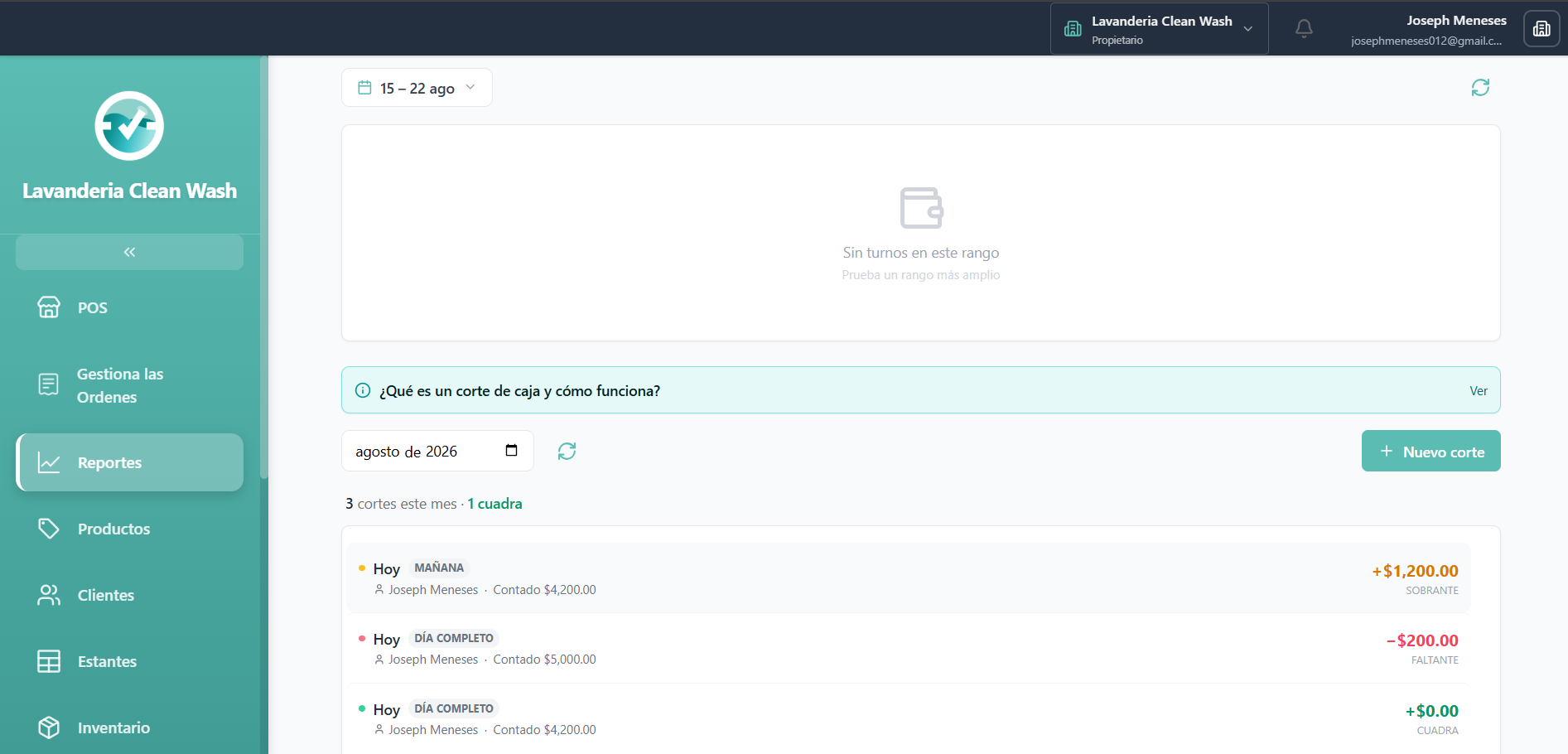The width and height of the screenshot is (1568, 754).
Task: Click the refresh icon beside the date range
Action: [x=1480, y=87]
